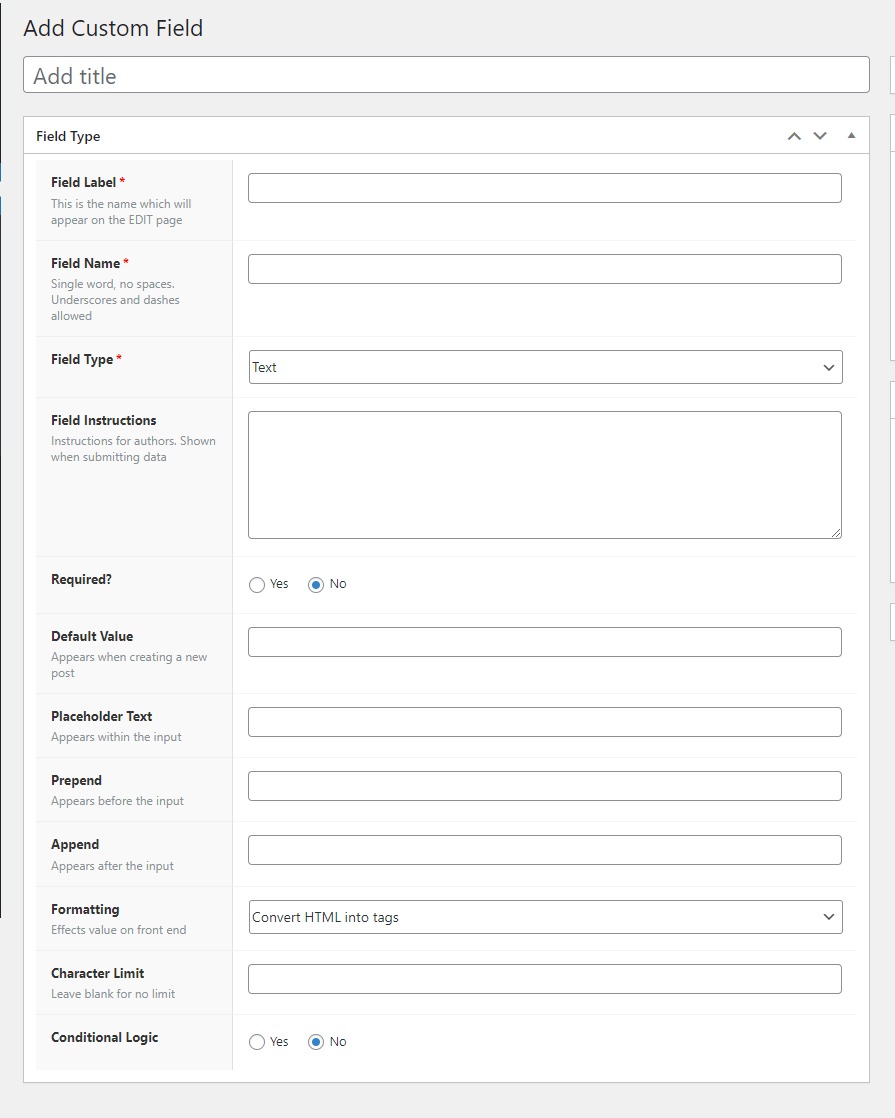Collapse the Field Type panel triangle toggle
Viewport: 895px width, 1118px height.
tap(851, 135)
